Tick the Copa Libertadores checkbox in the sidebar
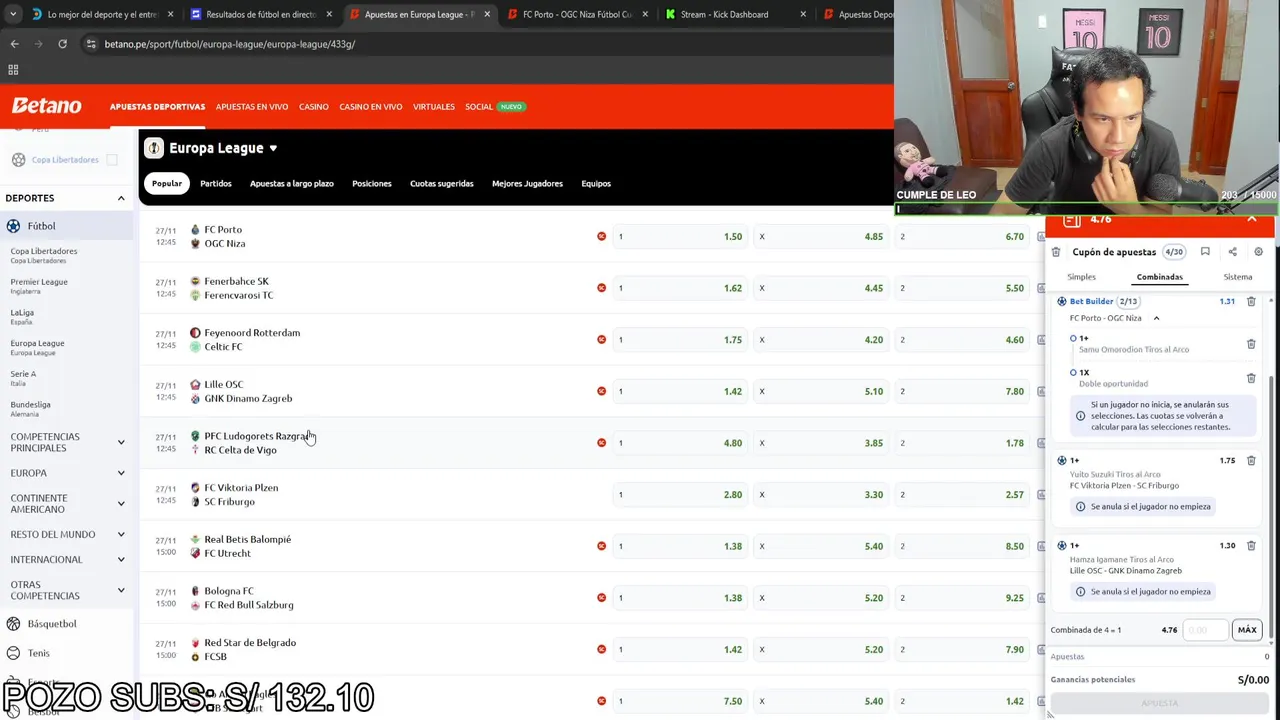1280x720 pixels. 112,160
